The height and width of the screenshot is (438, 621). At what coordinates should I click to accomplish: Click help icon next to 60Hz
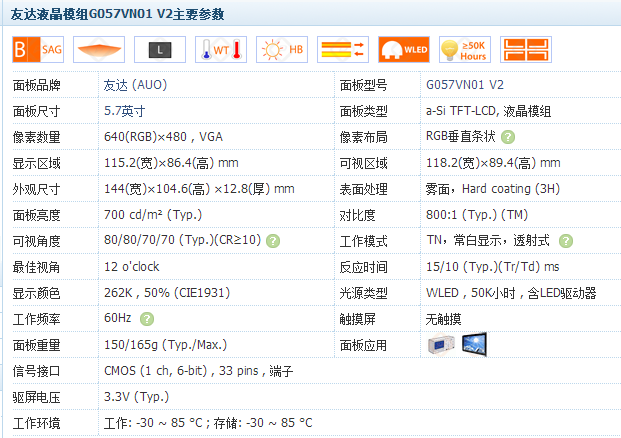147,319
